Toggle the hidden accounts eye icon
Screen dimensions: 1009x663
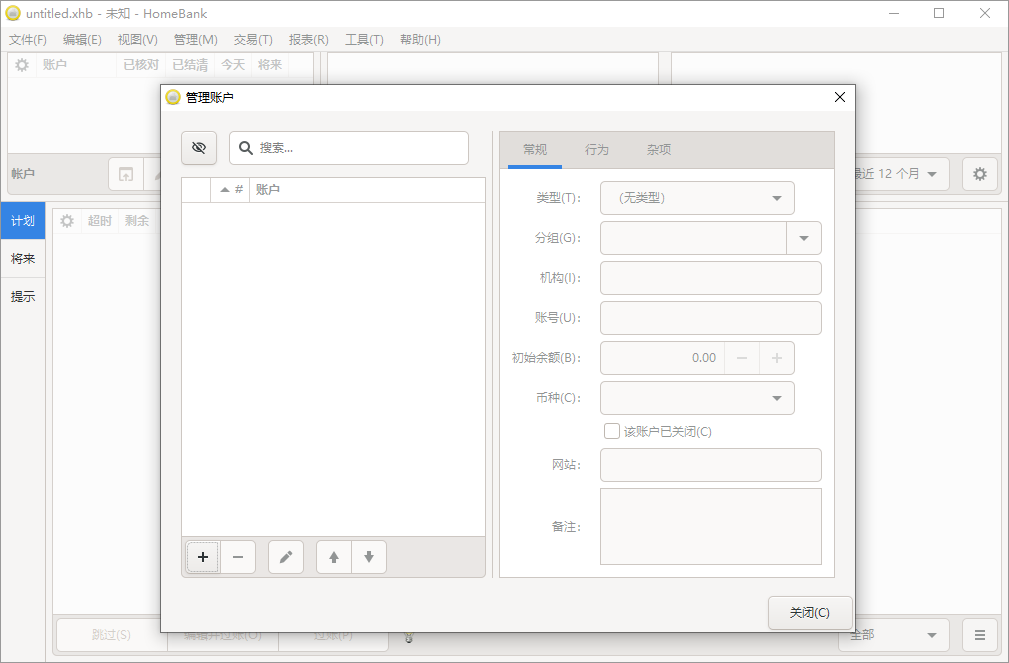point(199,147)
